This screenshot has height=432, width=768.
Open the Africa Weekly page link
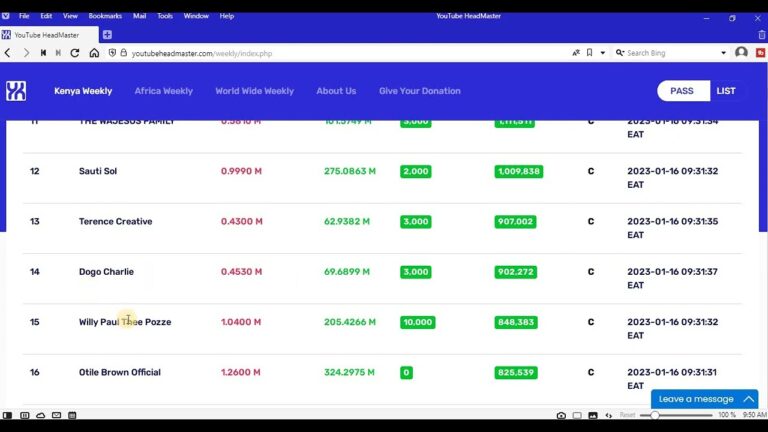[x=163, y=91]
